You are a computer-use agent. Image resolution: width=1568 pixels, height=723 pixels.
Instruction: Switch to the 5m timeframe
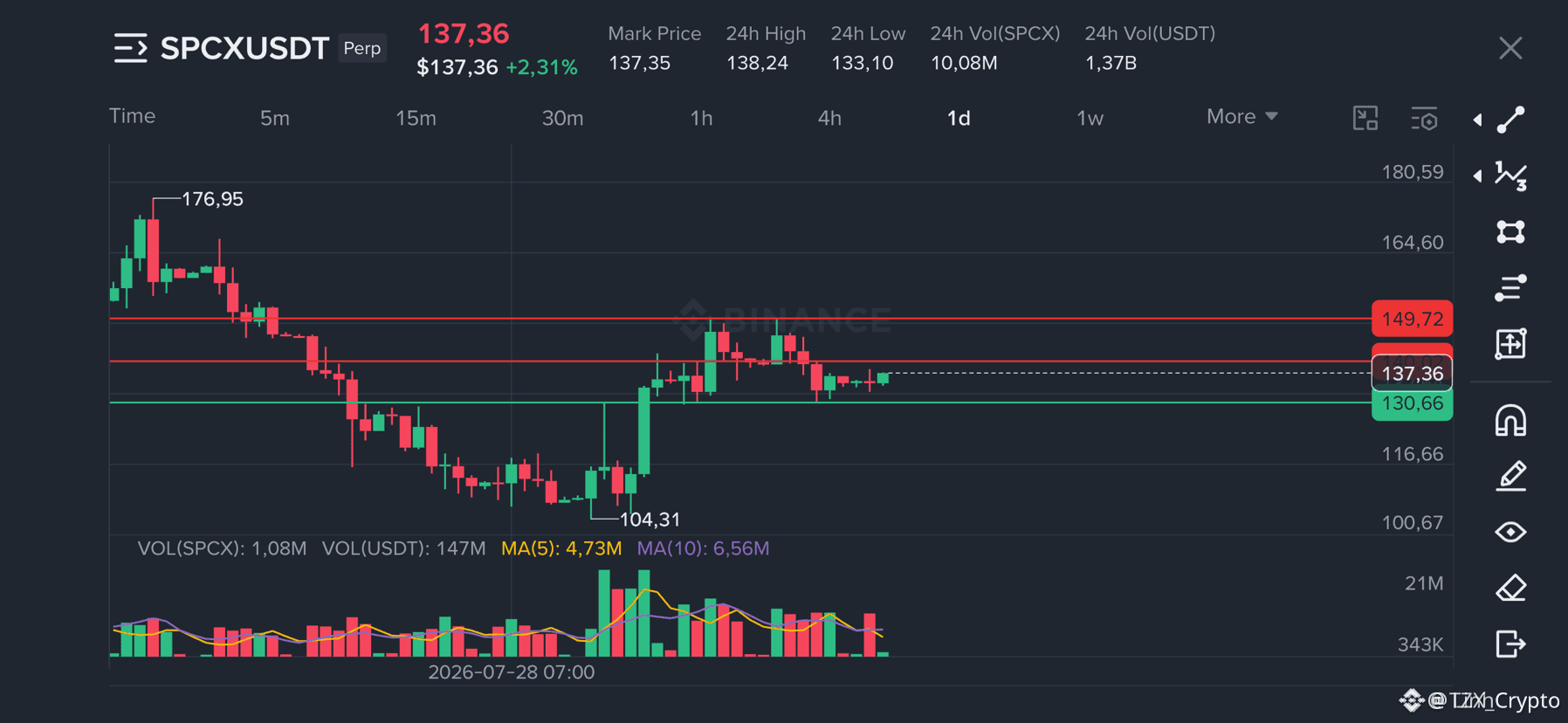tap(275, 118)
